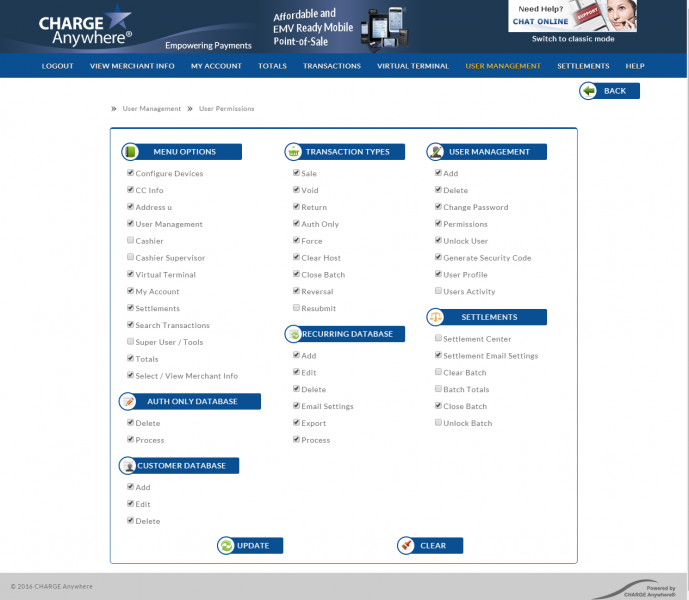Select User Management in navigation bar
The height and width of the screenshot is (600, 689).
[x=503, y=66]
